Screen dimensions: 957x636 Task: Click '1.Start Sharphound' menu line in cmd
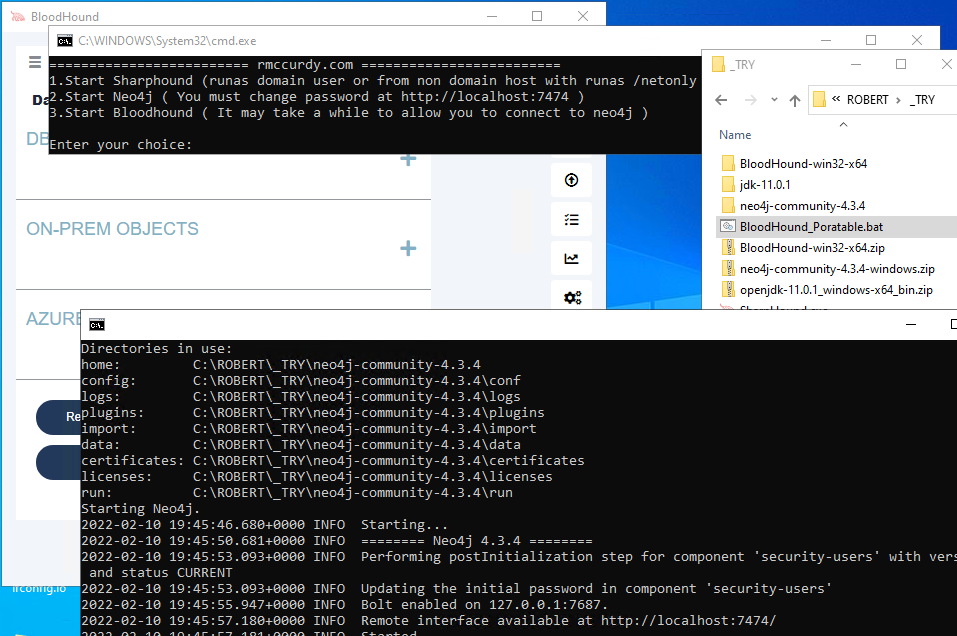coord(372,81)
